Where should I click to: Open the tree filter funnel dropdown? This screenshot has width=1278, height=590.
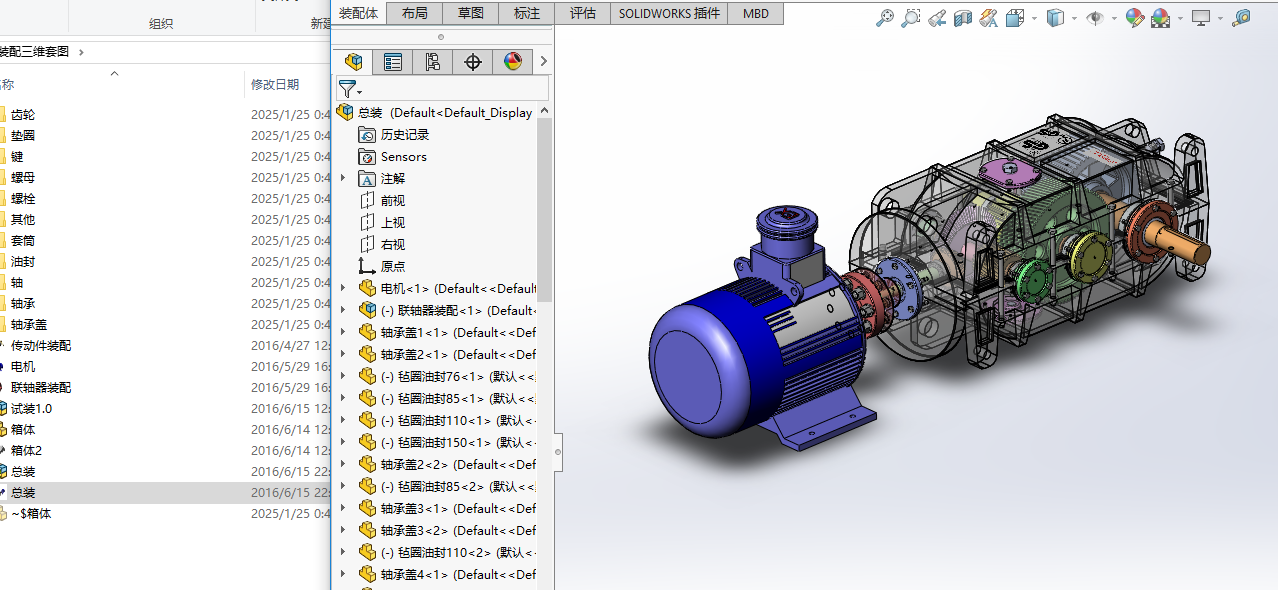tap(349, 89)
